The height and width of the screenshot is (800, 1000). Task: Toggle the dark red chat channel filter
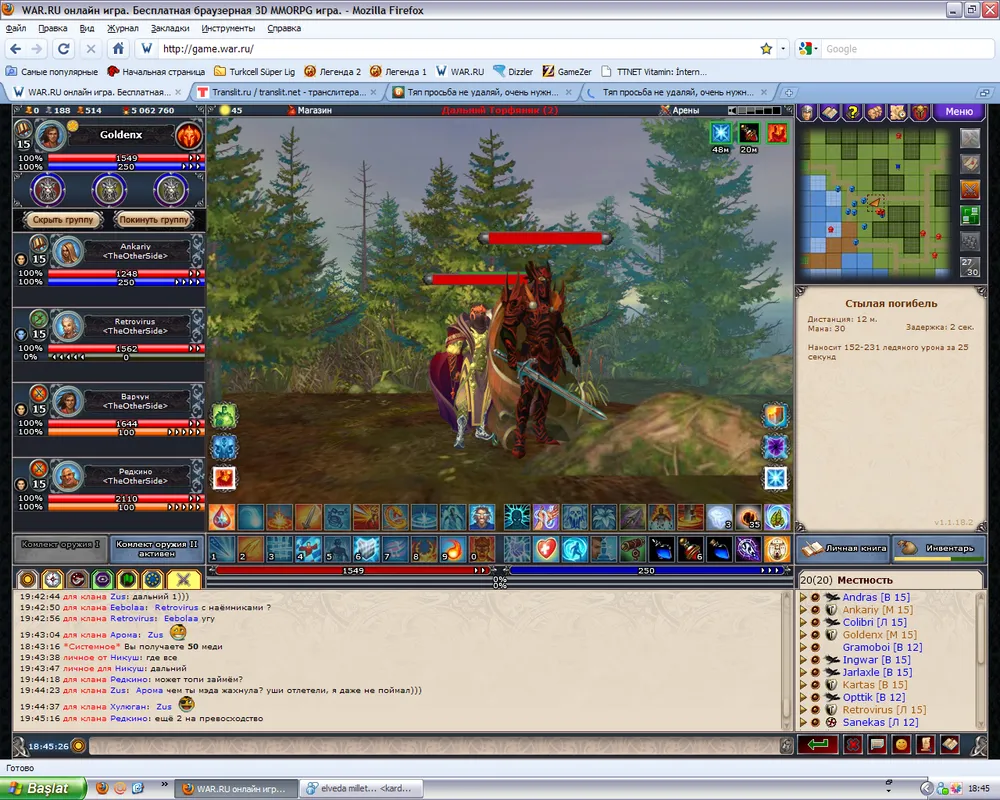point(78,579)
